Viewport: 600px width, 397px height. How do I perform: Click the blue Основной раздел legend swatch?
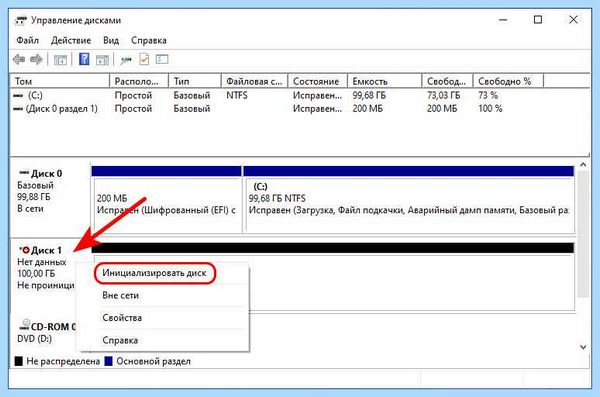109,361
